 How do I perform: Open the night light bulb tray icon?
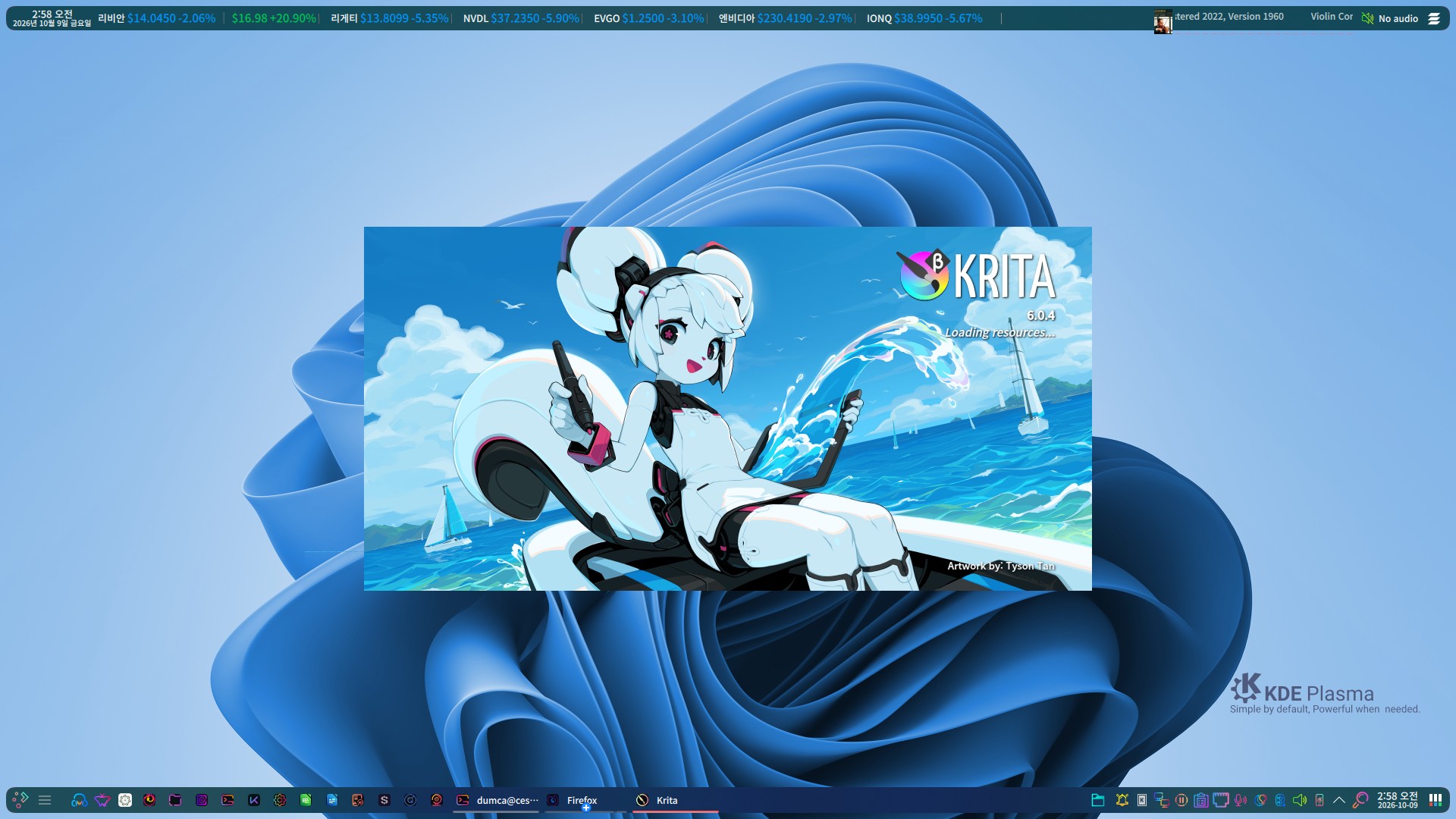[1260, 800]
